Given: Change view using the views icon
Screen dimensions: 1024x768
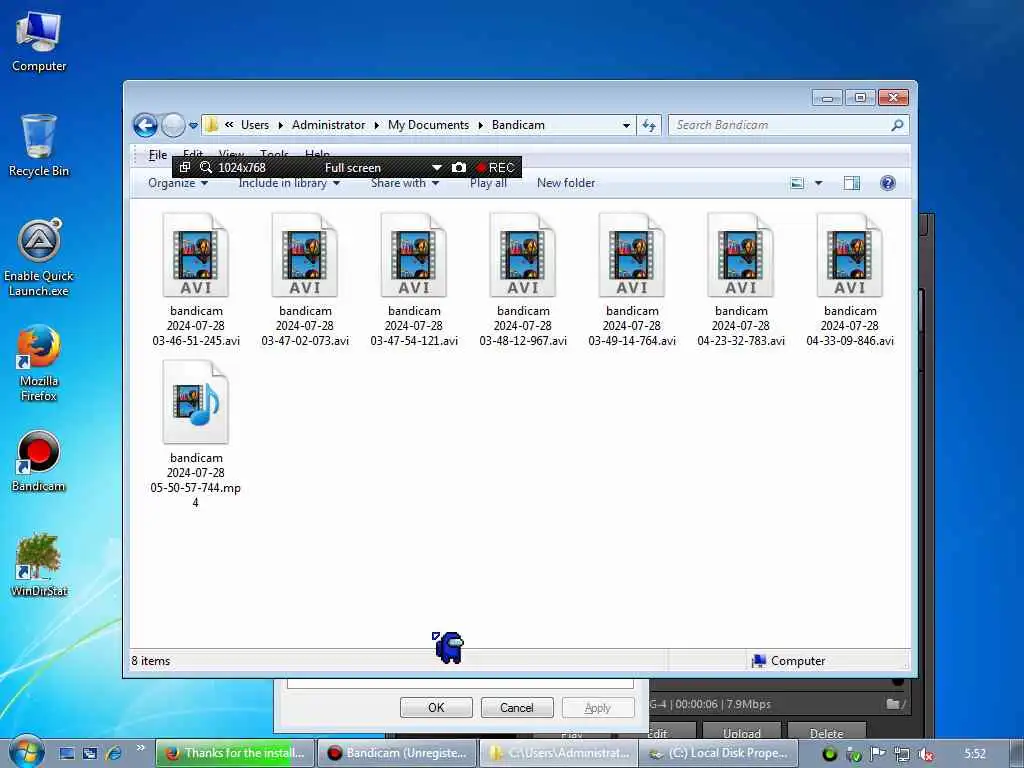Looking at the screenshot, I should coord(797,183).
